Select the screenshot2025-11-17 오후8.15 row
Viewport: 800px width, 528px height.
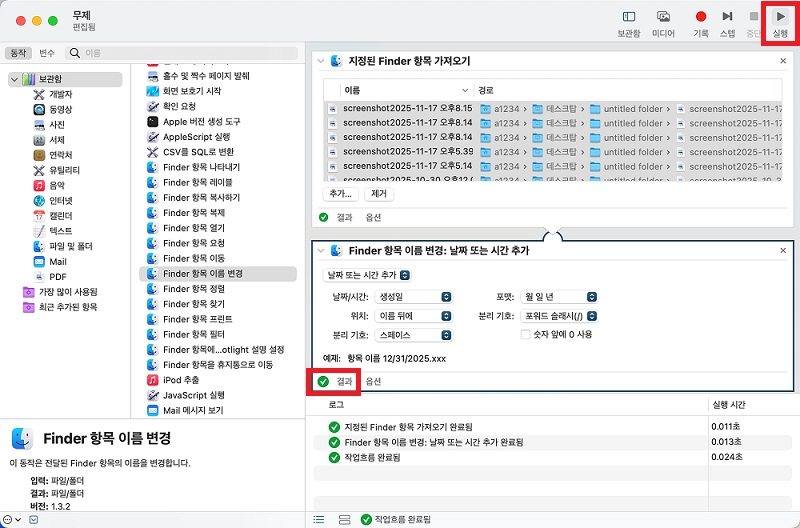[554, 109]
